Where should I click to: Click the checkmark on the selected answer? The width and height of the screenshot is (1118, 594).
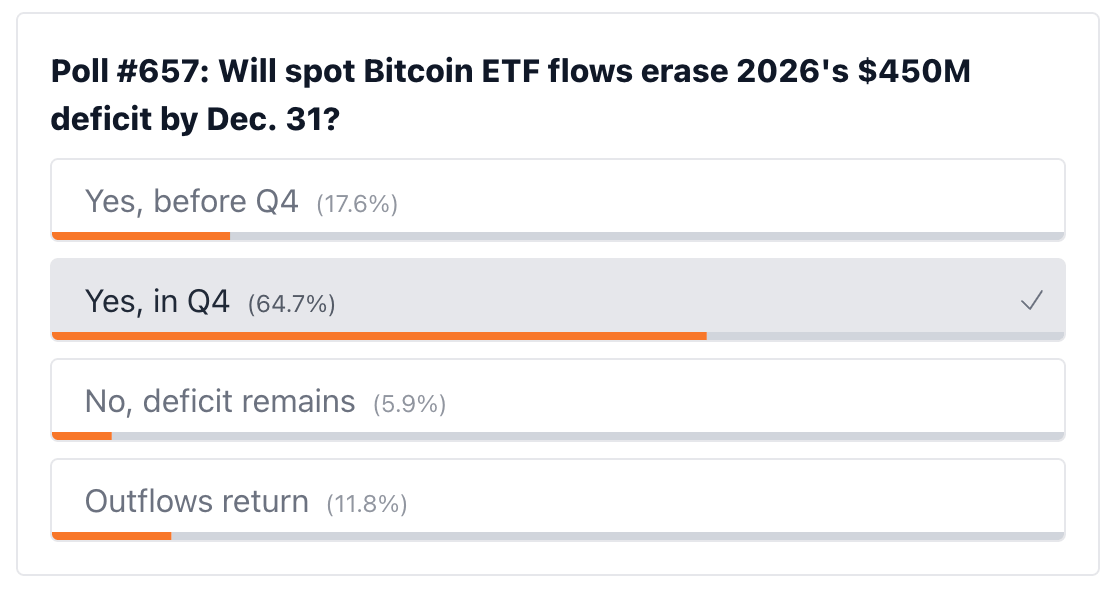(x=1032, y=301)
